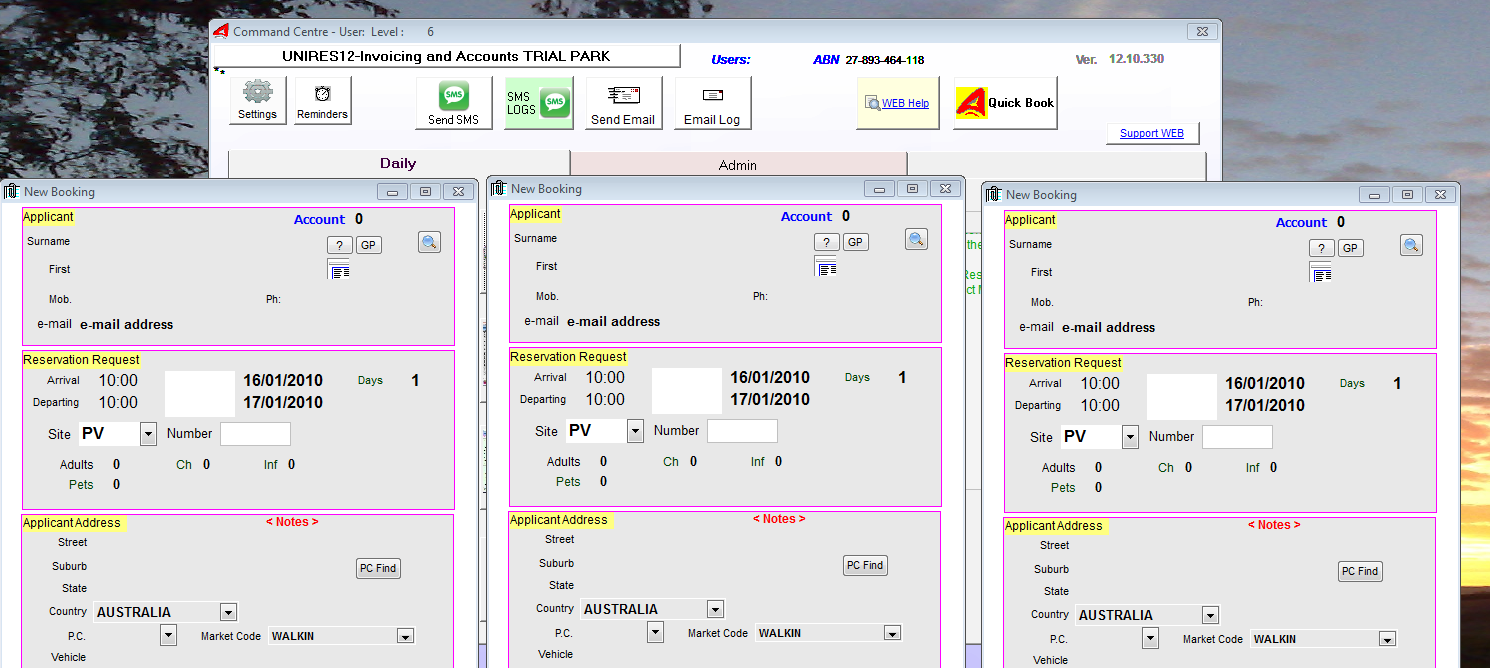Open Country AUSTRALIA dropdown in middle New Booking
Viewport: 1490px width, 668px height.
coord(715,609)
